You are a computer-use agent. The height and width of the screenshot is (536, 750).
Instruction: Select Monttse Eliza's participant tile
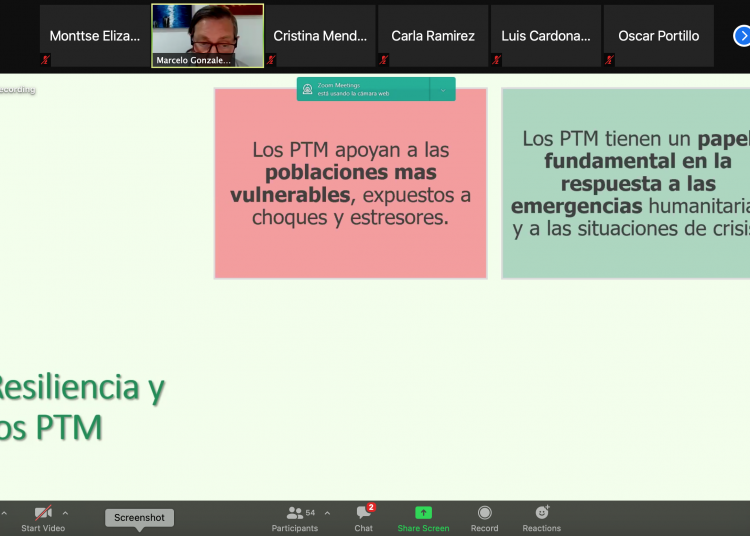pyautogui.click(x=95, y=36)
